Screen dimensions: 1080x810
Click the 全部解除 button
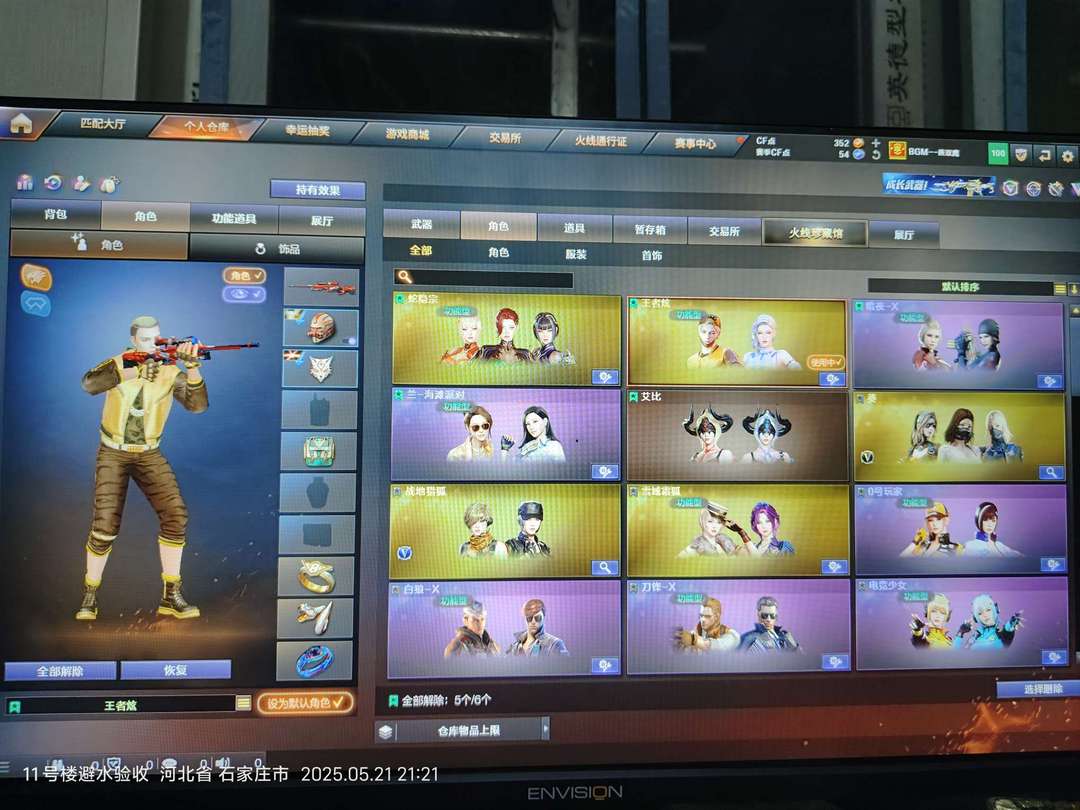coord(61,671)
